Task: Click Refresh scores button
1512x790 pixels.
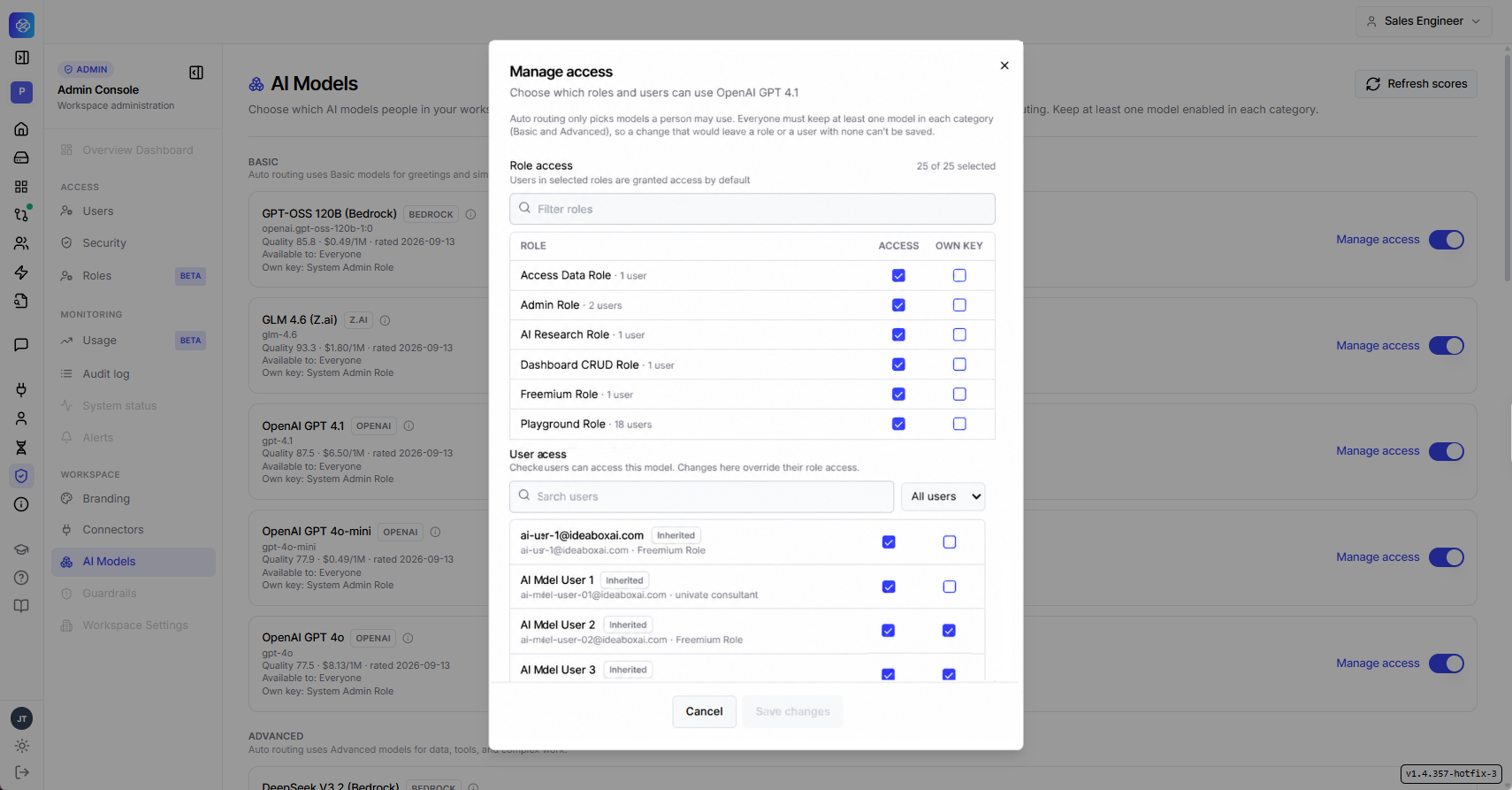Action: tap(1416, 84)
